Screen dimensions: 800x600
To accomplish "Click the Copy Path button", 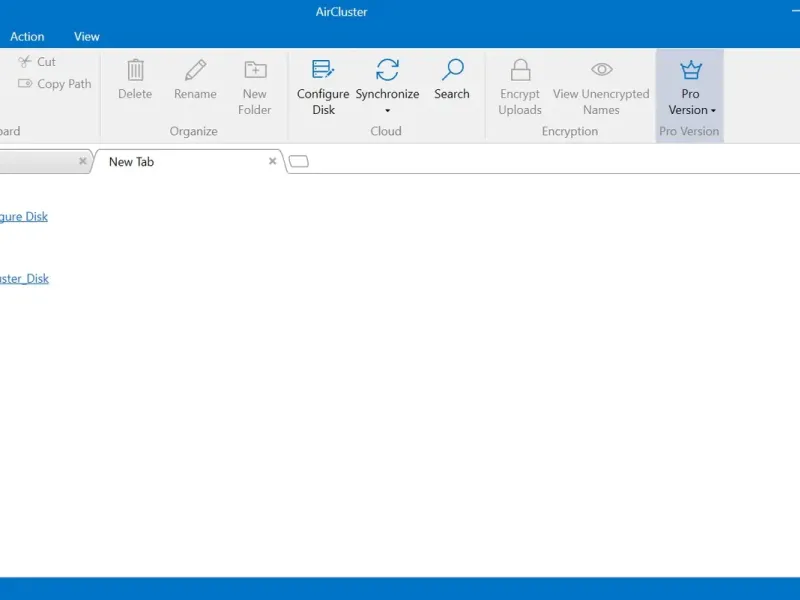I will [55, 84].
